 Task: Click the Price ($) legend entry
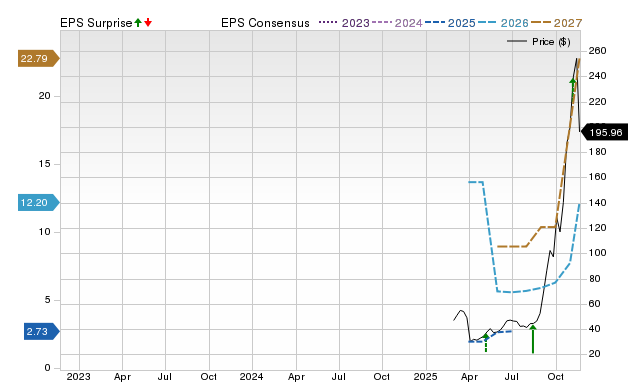(539, 42)
